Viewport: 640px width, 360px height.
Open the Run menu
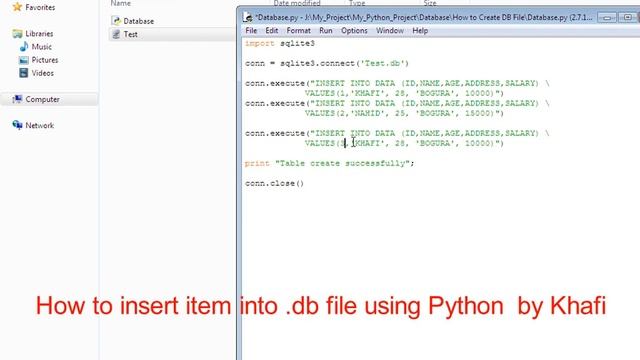click(x=326, y=31)
